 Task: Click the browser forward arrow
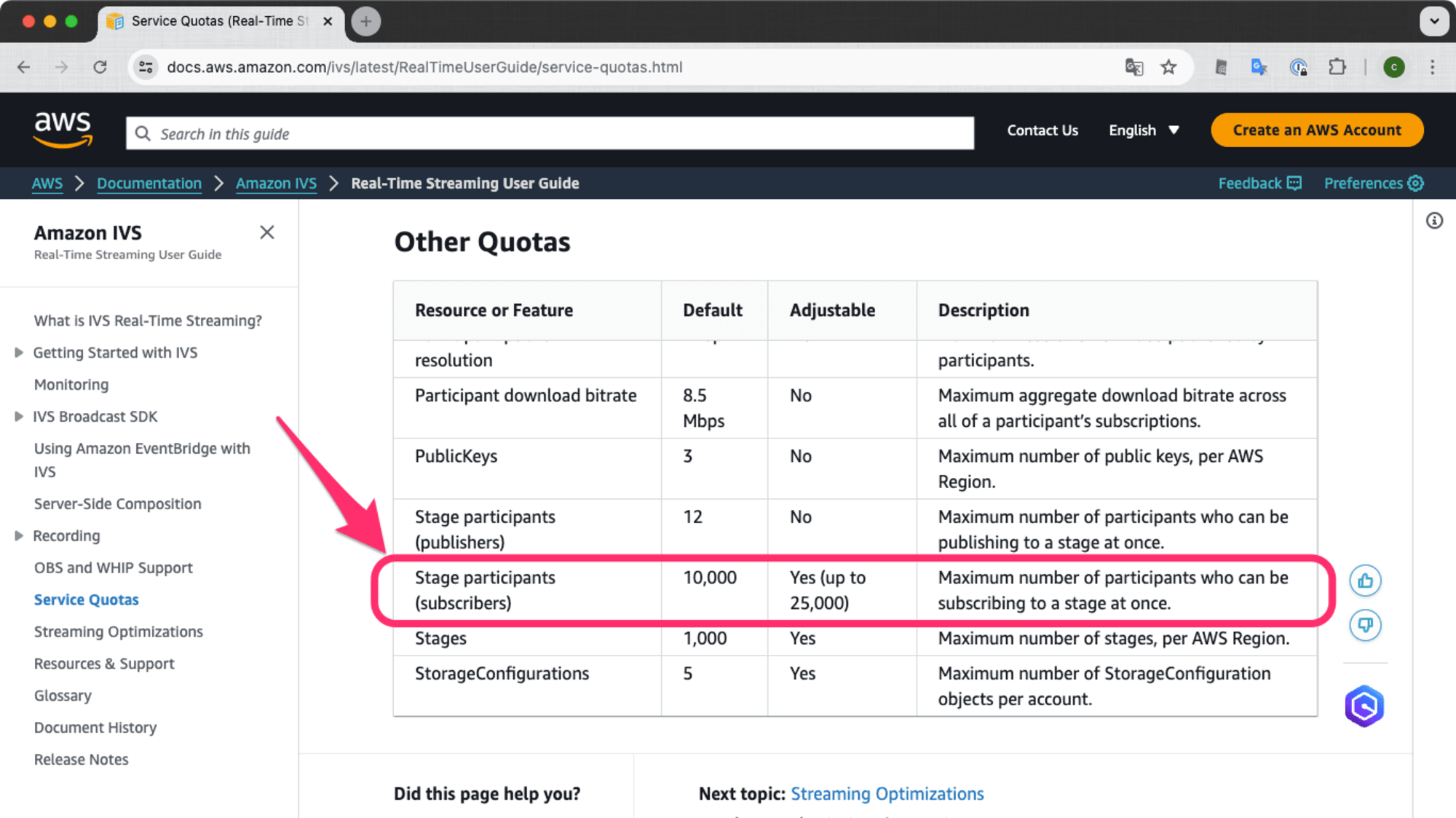pos(62,67)
